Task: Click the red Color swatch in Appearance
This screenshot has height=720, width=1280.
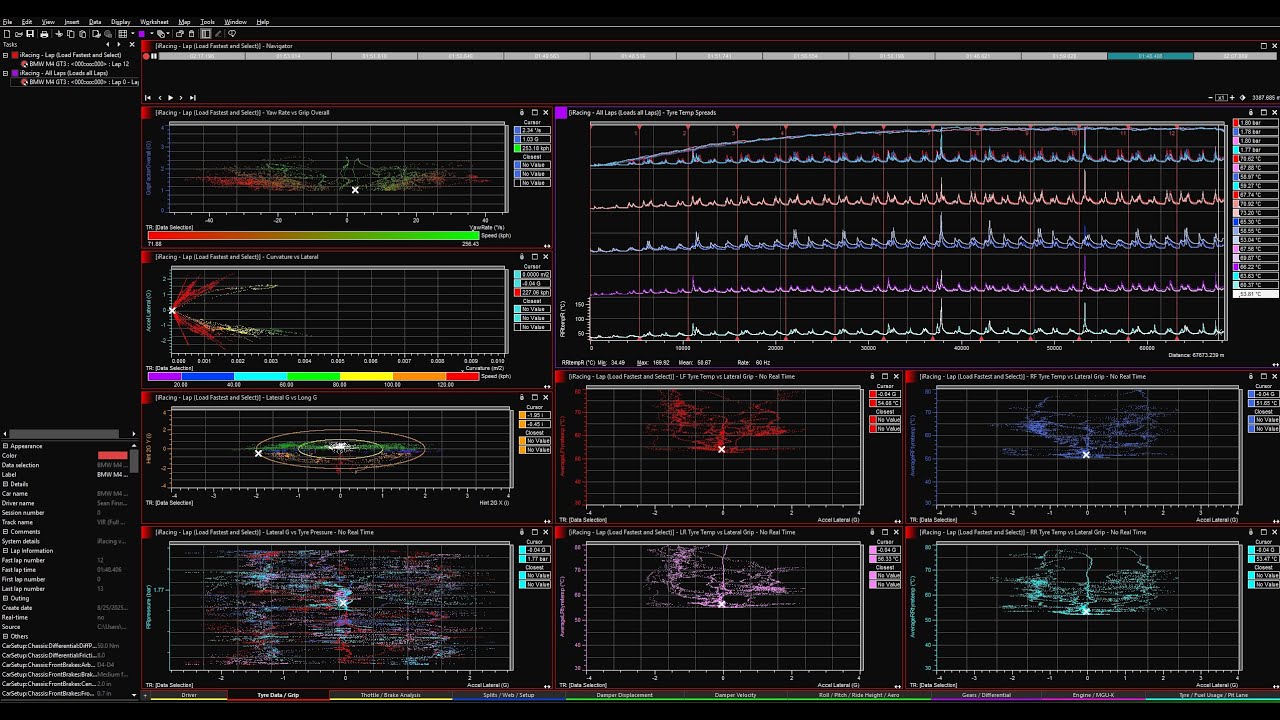Action: [x=112, y=455]
